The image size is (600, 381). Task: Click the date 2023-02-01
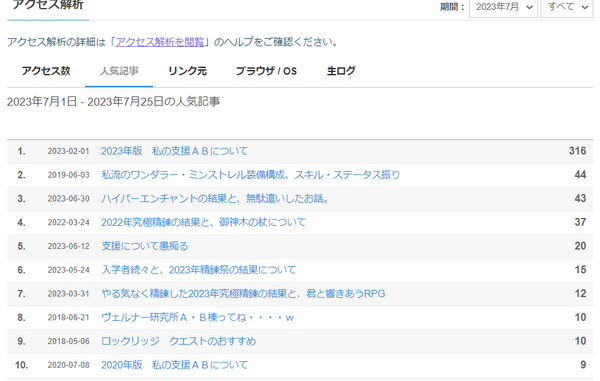pos(68,151)
